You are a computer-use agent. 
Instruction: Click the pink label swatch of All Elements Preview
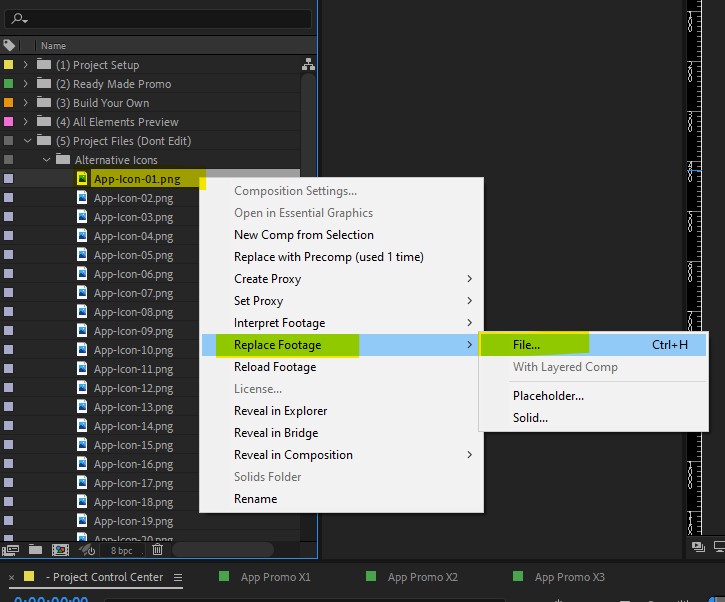tap(9, 122)
